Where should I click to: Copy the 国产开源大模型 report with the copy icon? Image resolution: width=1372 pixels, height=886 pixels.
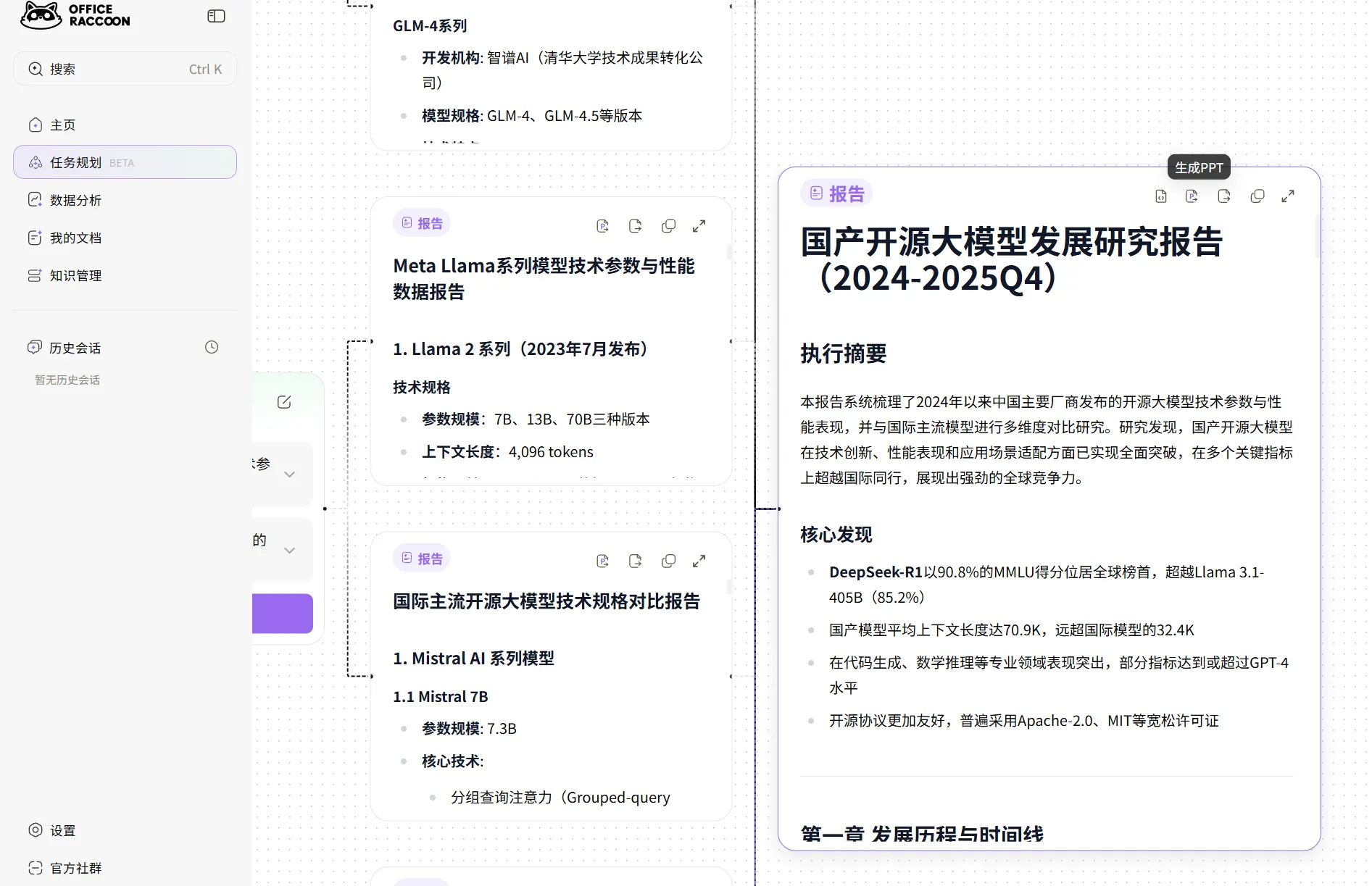coord(1257,196)
